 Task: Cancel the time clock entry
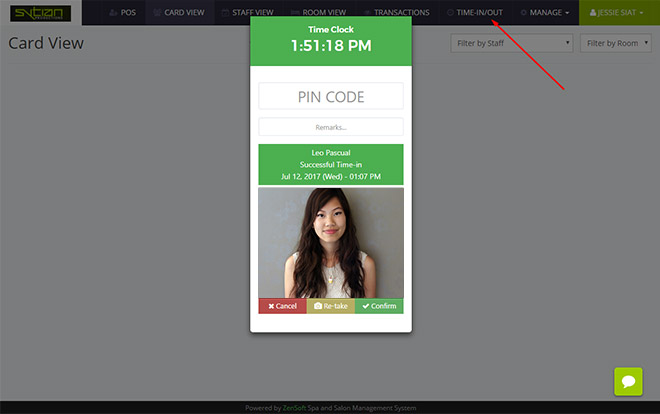[282, 306]
